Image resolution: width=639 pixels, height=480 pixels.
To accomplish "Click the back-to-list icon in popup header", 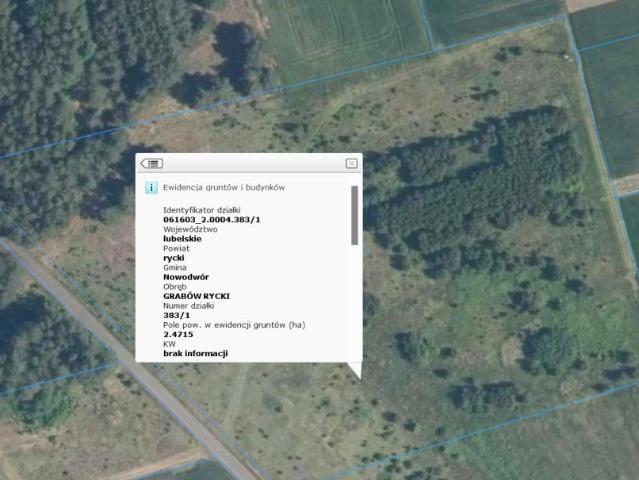I will pyautogui.click(x=152, y=163).
